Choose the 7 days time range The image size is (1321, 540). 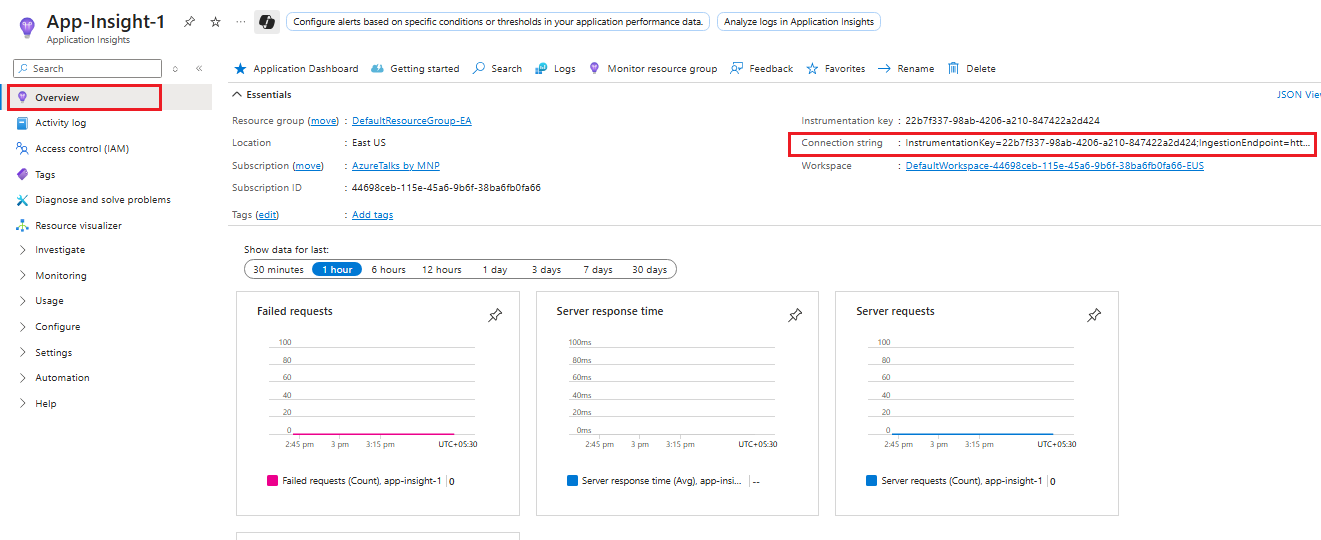point(597,270)
